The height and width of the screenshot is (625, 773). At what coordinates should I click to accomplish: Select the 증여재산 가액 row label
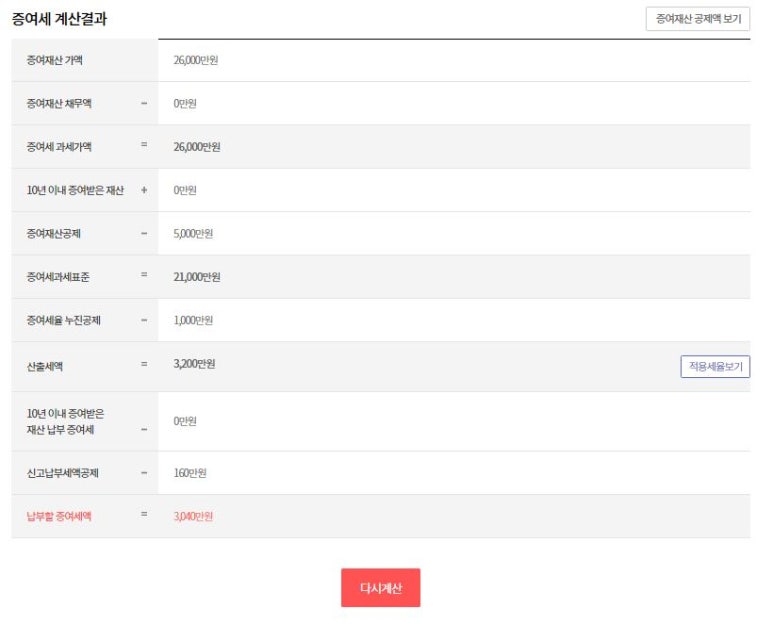pyautogui.click(x=55, y=60)
